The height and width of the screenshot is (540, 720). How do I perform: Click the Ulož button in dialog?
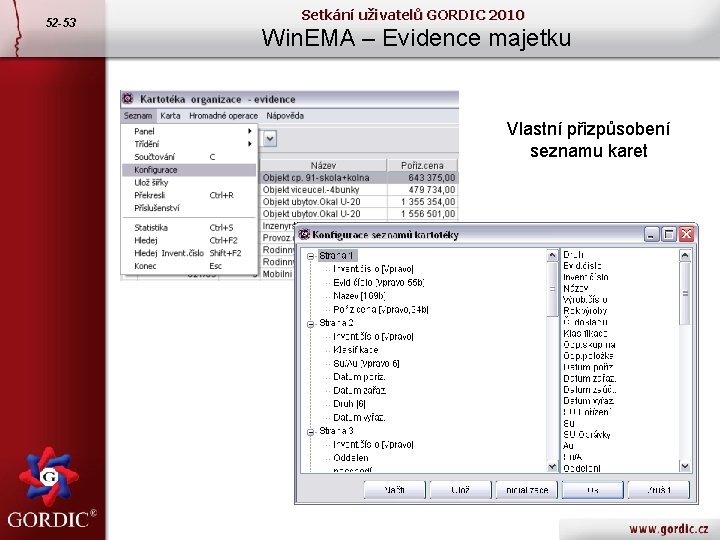pyautogui.click(x=461, y=490)
